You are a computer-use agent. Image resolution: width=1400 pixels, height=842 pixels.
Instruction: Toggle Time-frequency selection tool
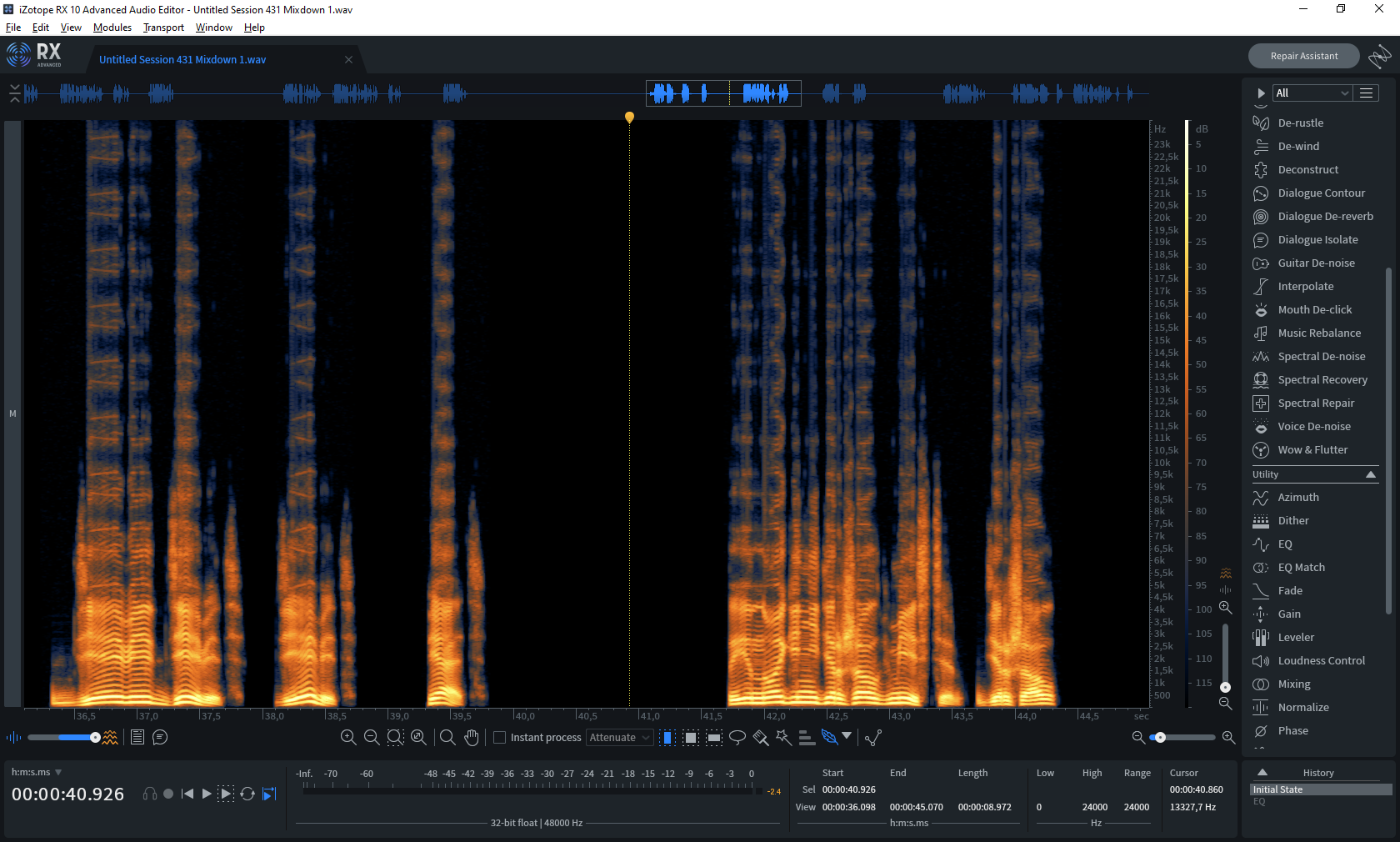(x=691, y=737)
